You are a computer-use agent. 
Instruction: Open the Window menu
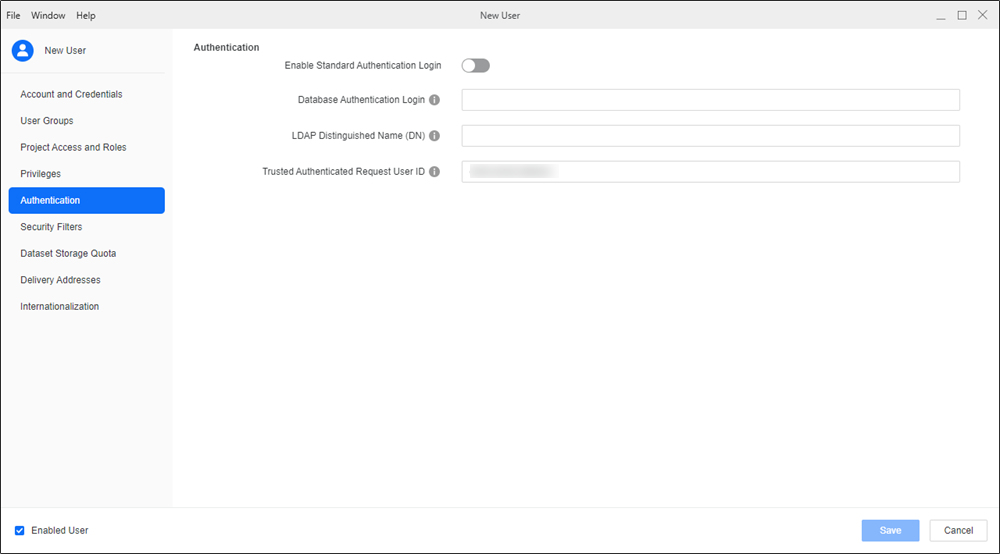(47, 16)
